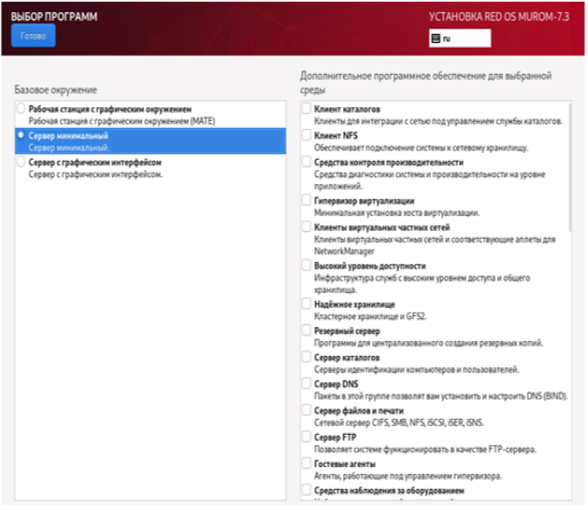This screenshot has width=588, height=510.
Task: Select Сервер с графическим интерфейсом radio button
Action: pyautogui.click(x=21, y=162)
